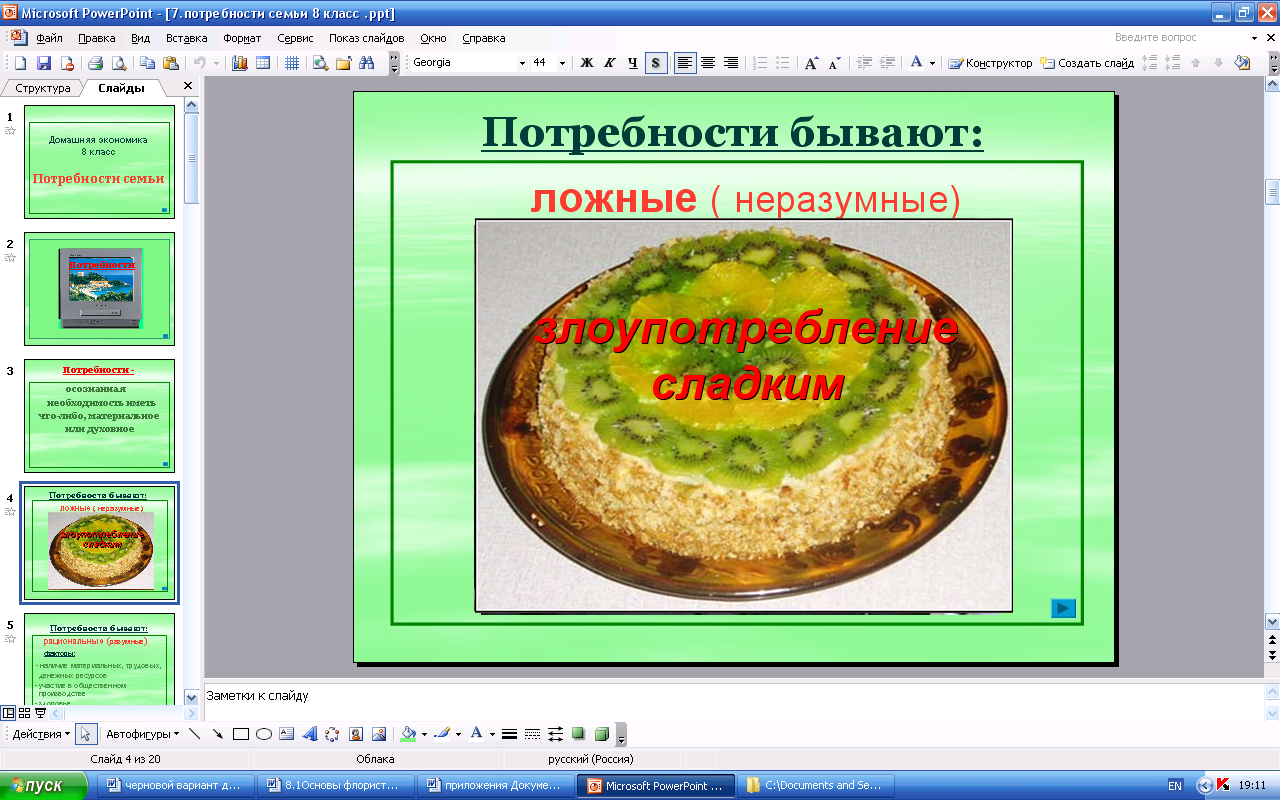Click the EN language indicator
1280x800 pixels.
[x=1175, y=786]
